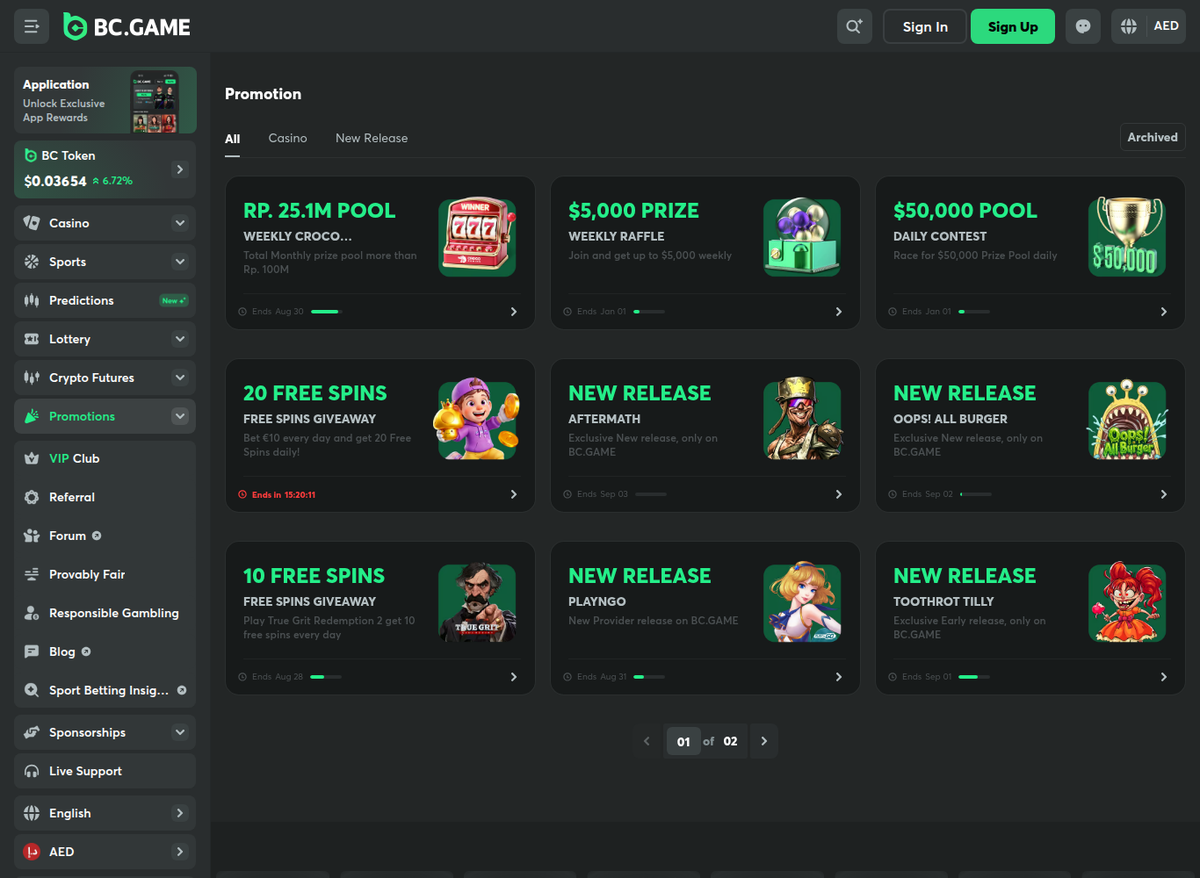Switch to the New Release tab

pyautogui.click(x=372, y=138)
